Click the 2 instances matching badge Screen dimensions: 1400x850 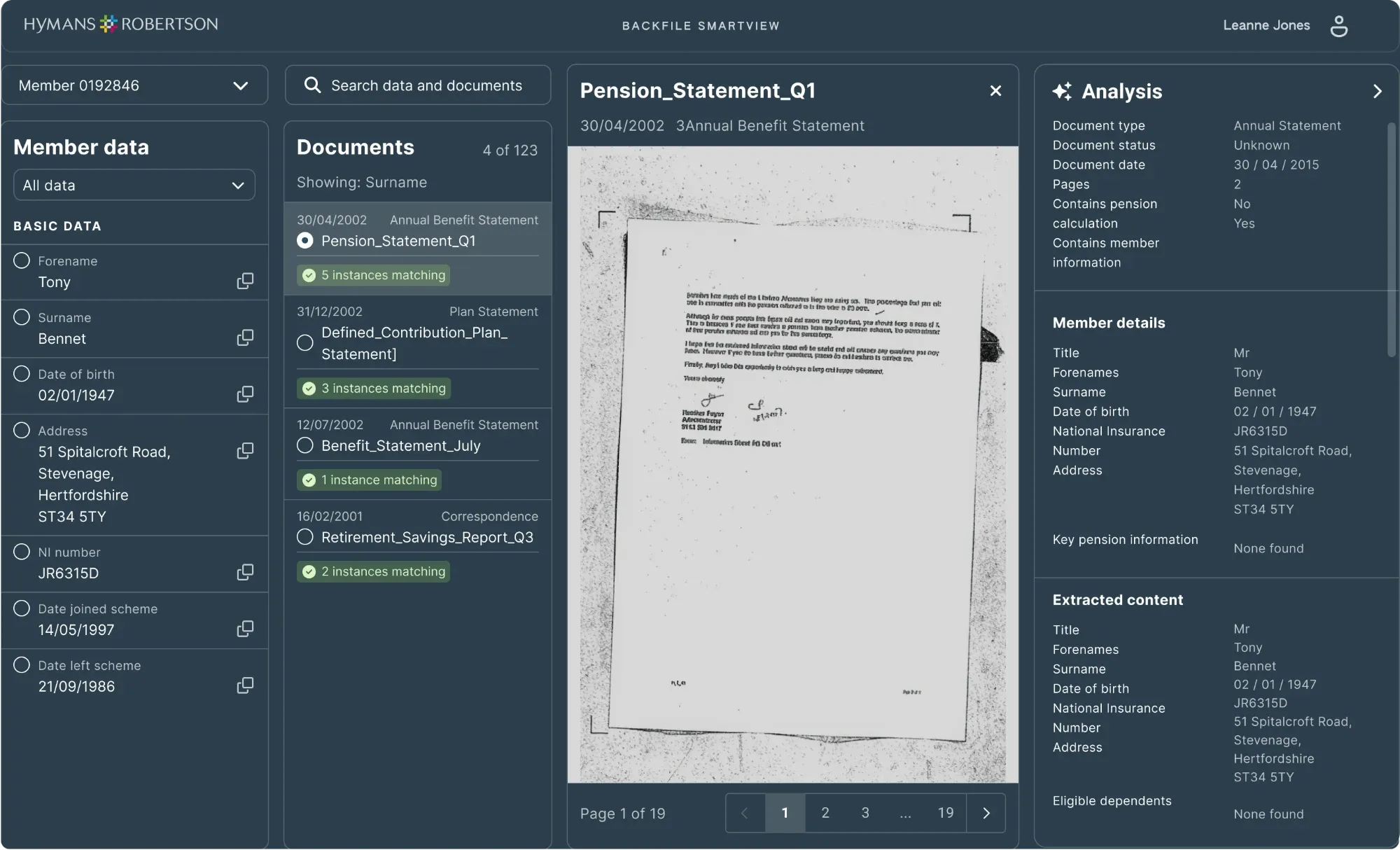(373, 572)
